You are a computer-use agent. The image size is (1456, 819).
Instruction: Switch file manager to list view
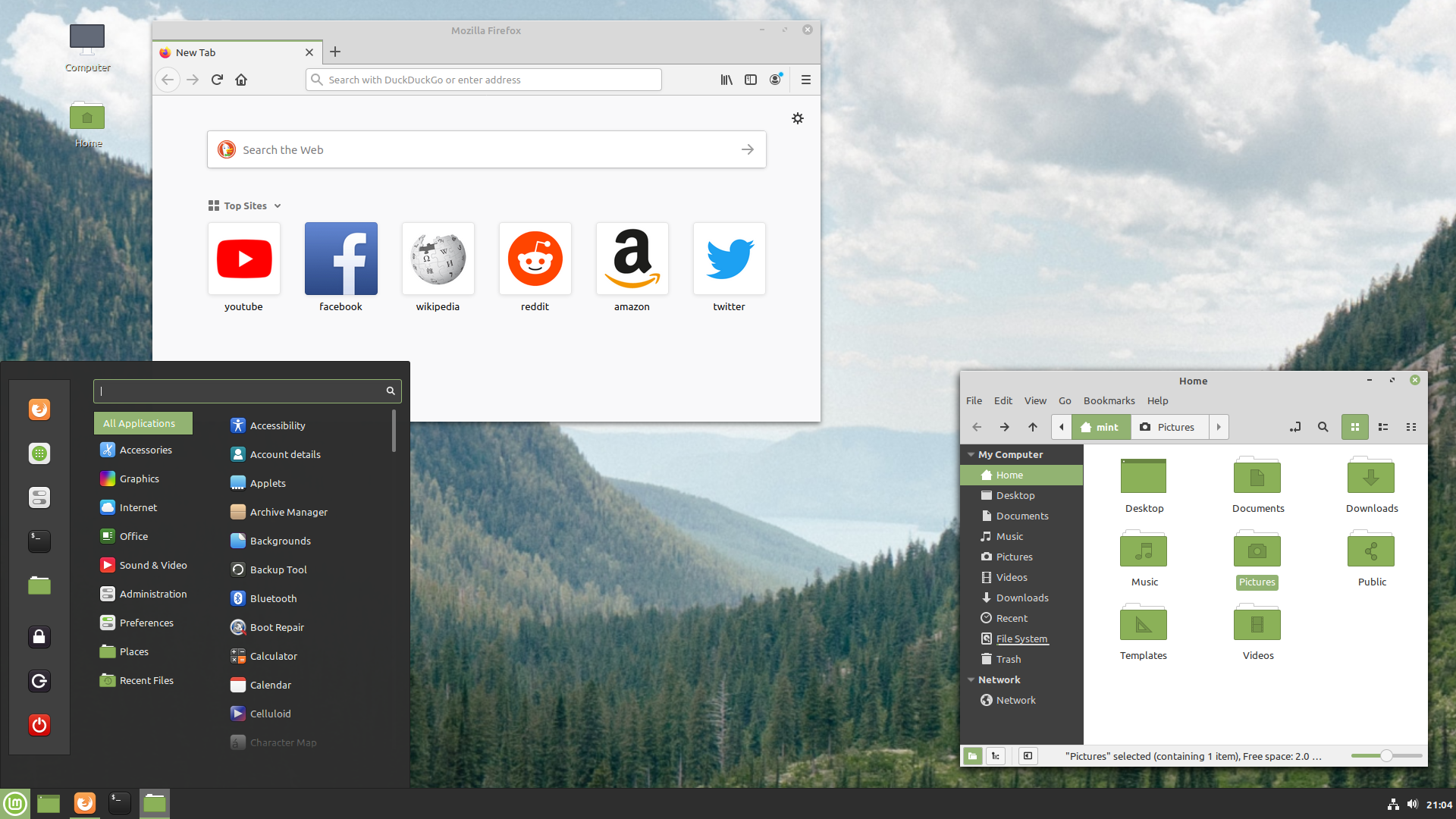pyautogui.click(x=1382, y=427)
